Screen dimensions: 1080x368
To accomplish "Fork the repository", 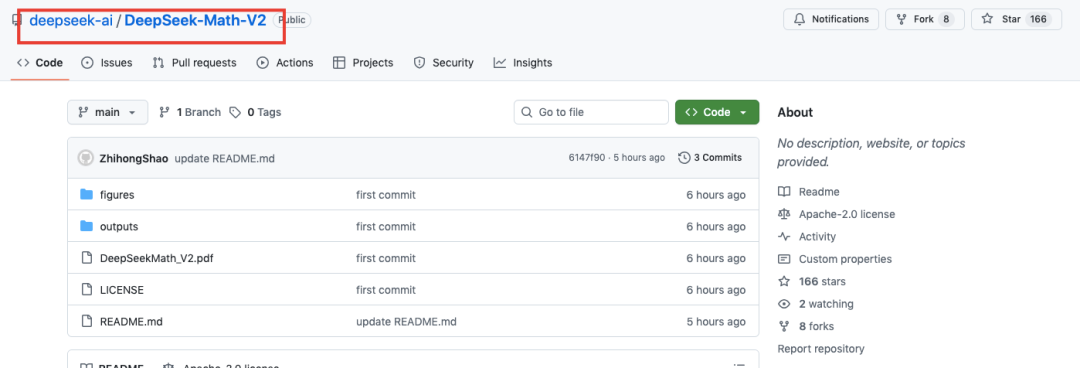I will pyautogui.click(x=924, y=19).
